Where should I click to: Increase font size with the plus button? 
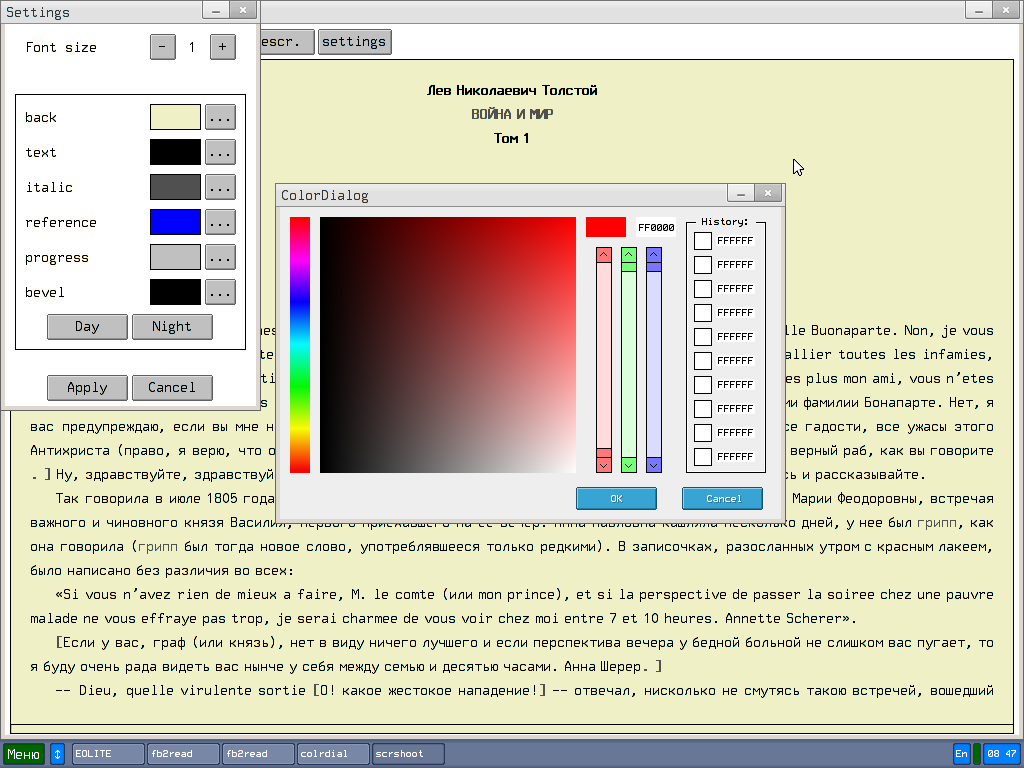point(222,47)
